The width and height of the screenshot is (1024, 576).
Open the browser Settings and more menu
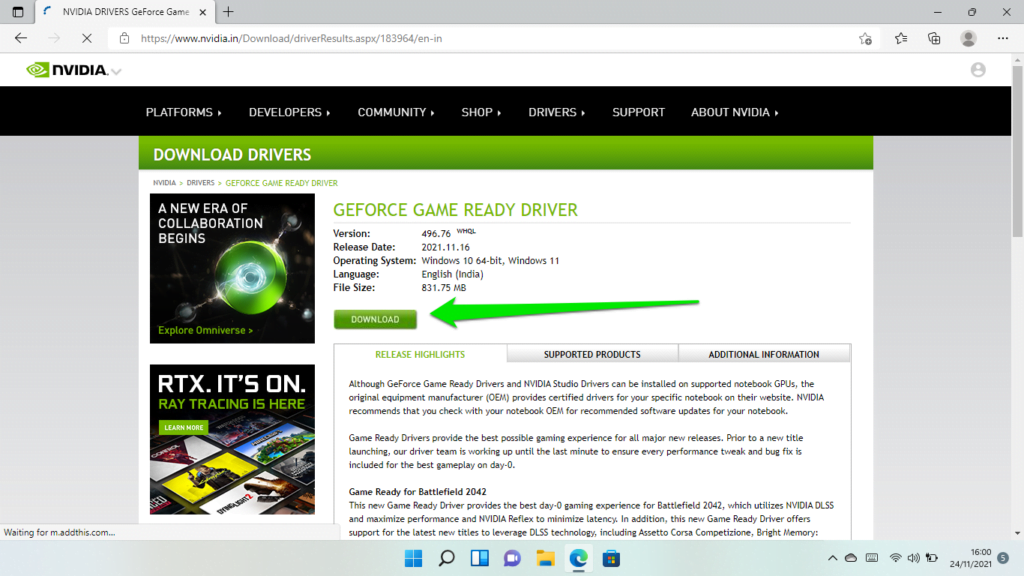point(1002,38)
